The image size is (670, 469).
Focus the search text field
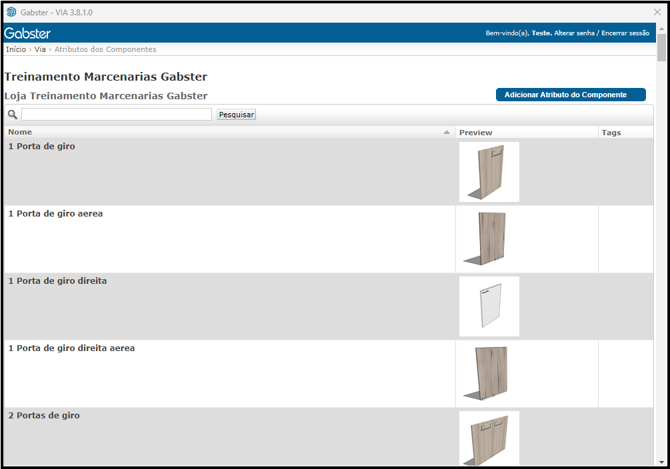(116, 115)
